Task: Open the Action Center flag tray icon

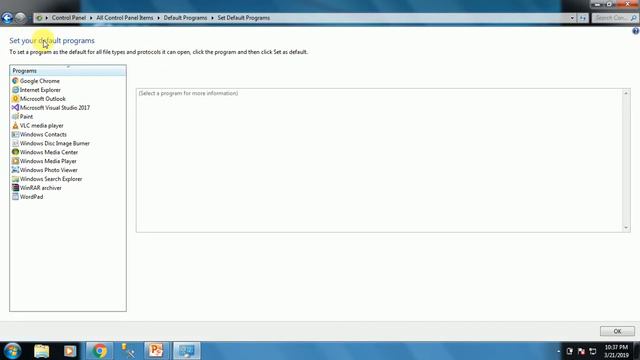Action: 581,351
